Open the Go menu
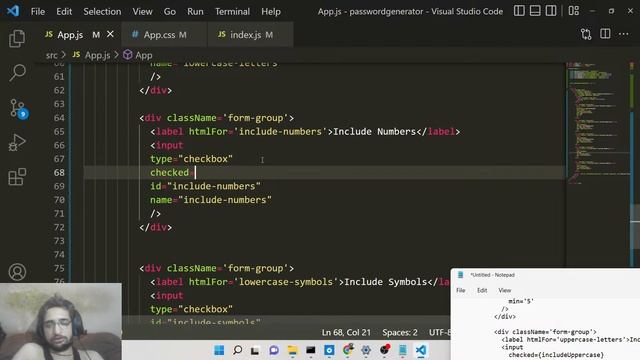The image size is (640, 360). pos(170,11)
